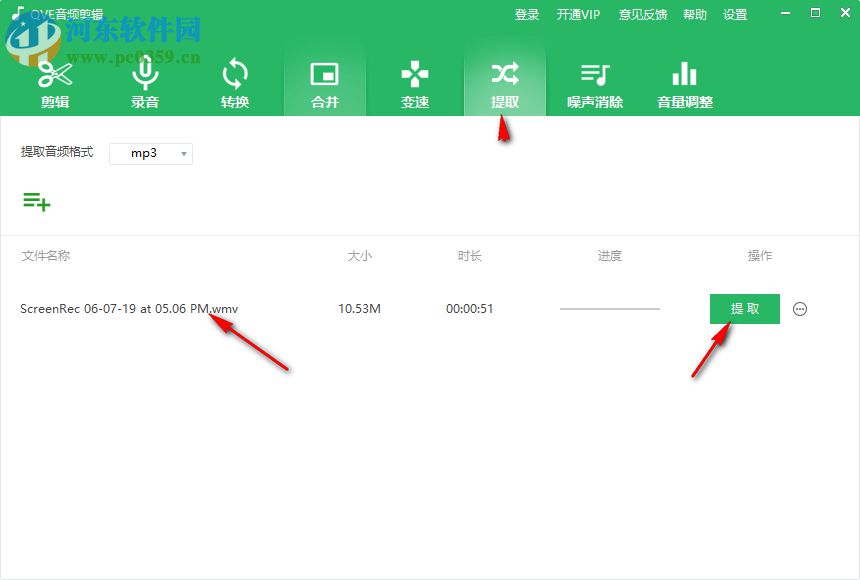Select the ScreenRec 06-07-19 file name
The image size is (860, 580).
pyautogui.click(x=129, y=309)
